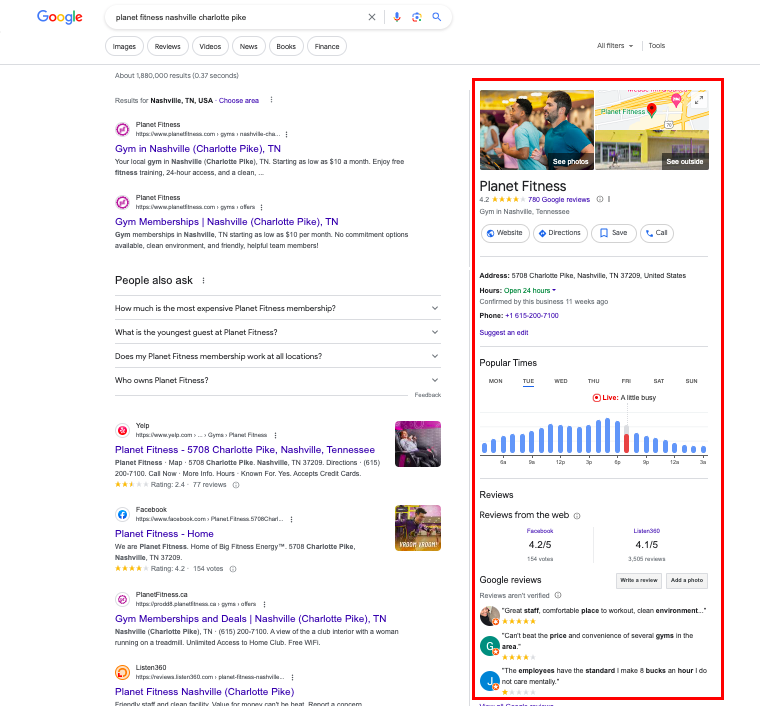This screenshot has height=706, width=760.
Task: Open the See outside street view thumbnail
Action: (x=652, y=150)
